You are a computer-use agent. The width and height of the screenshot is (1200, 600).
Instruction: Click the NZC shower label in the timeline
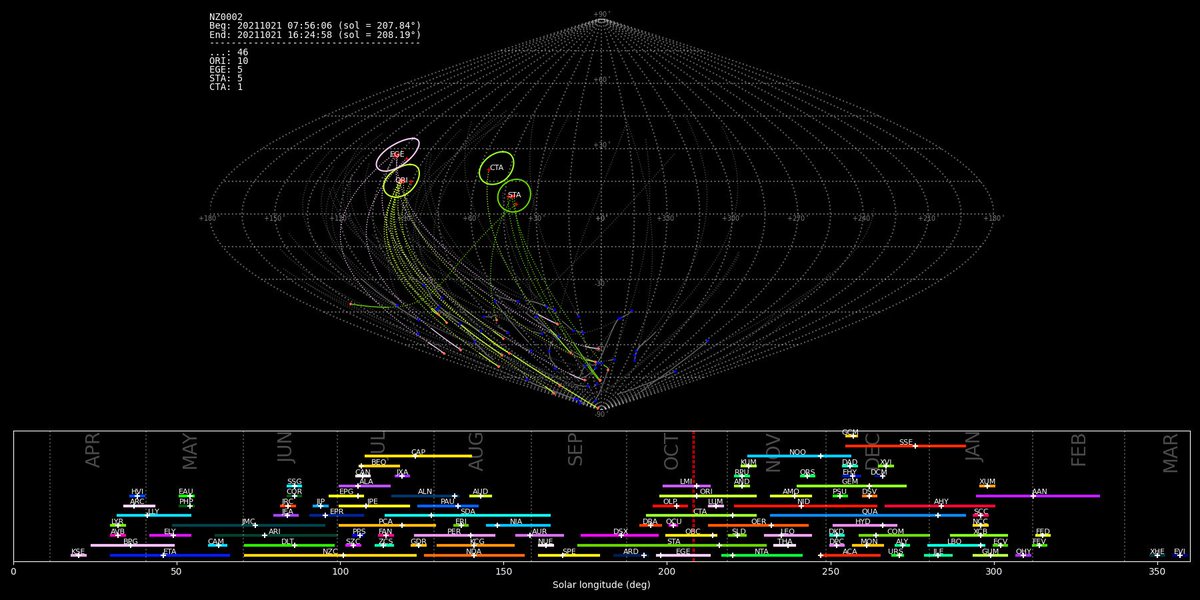(x=330, y=551)
